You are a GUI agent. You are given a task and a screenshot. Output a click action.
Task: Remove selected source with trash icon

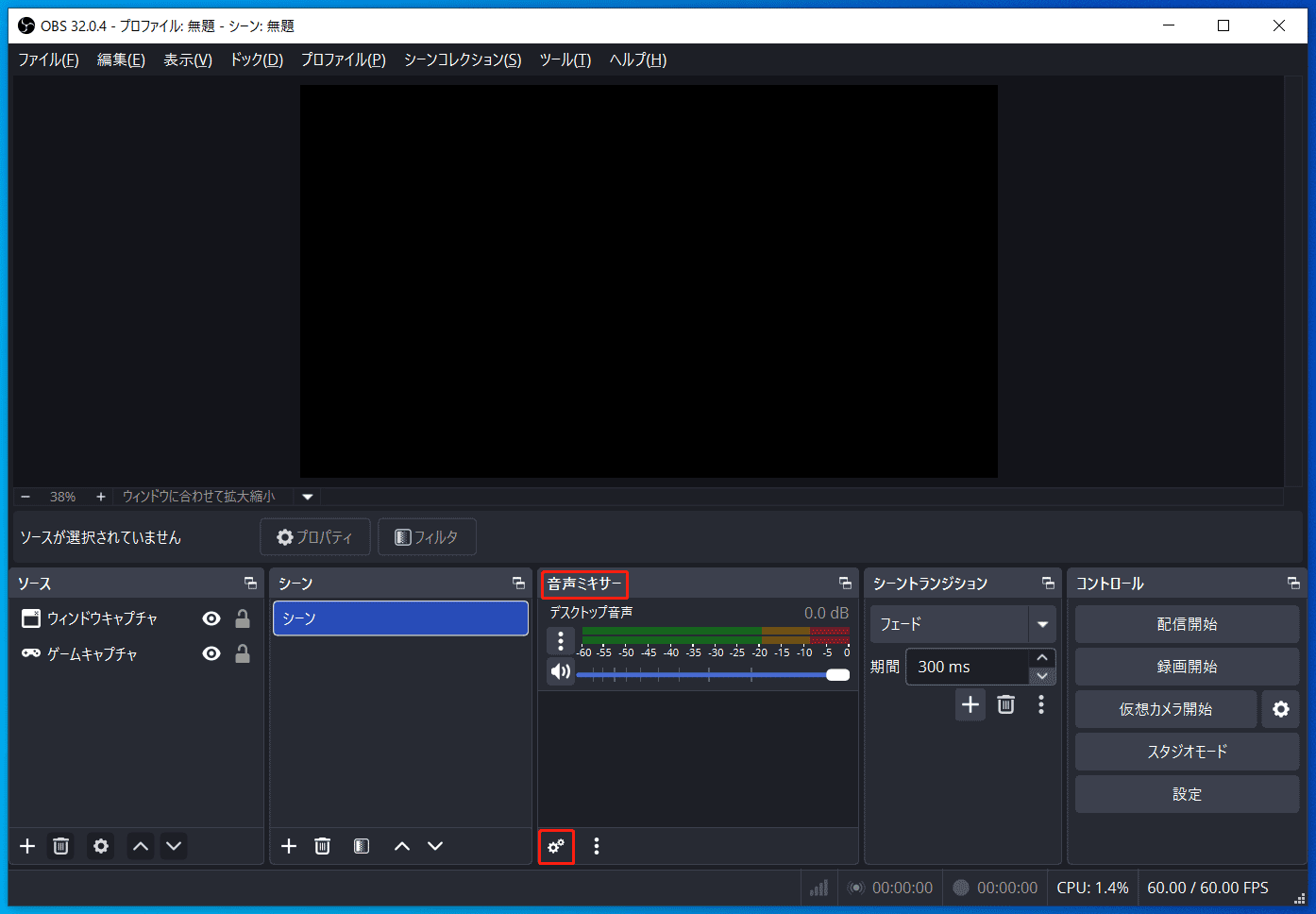[60, 846]
